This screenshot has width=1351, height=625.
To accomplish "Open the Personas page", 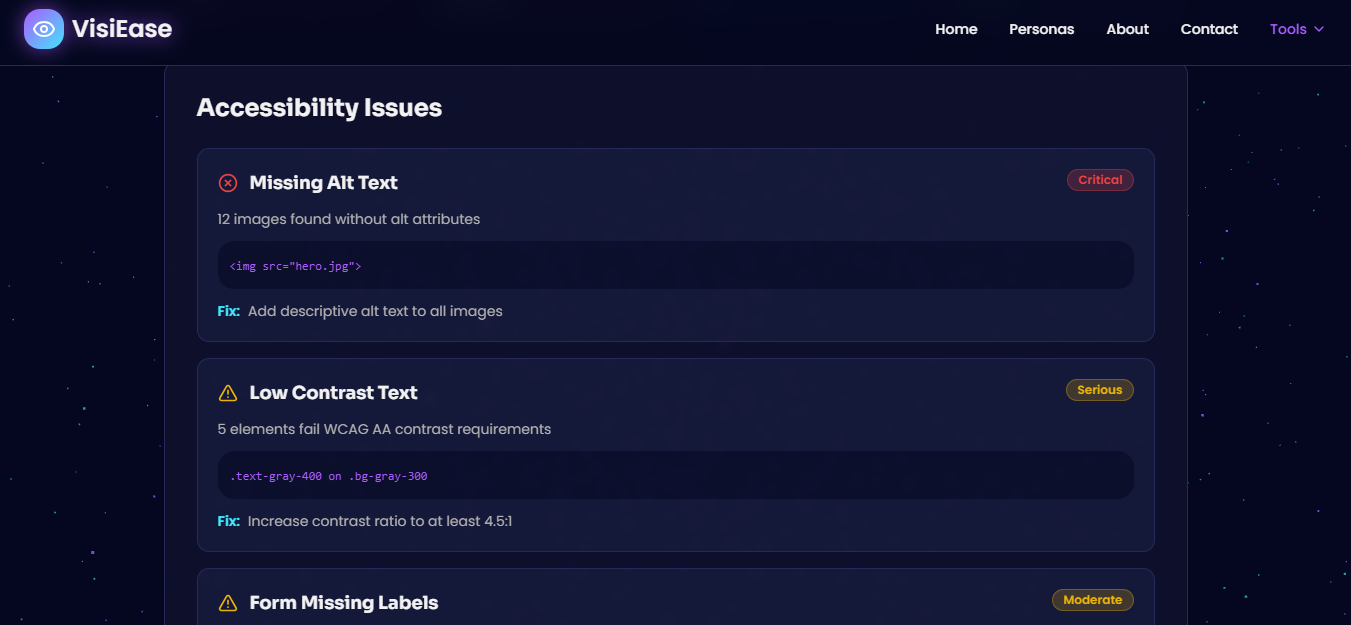I will (1041, 29).
